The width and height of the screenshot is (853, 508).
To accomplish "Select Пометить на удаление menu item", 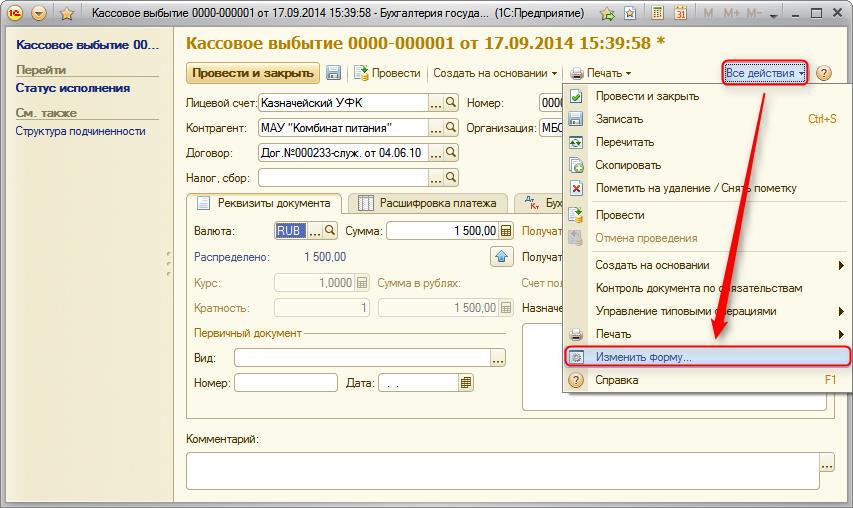I will coord(707,188).
